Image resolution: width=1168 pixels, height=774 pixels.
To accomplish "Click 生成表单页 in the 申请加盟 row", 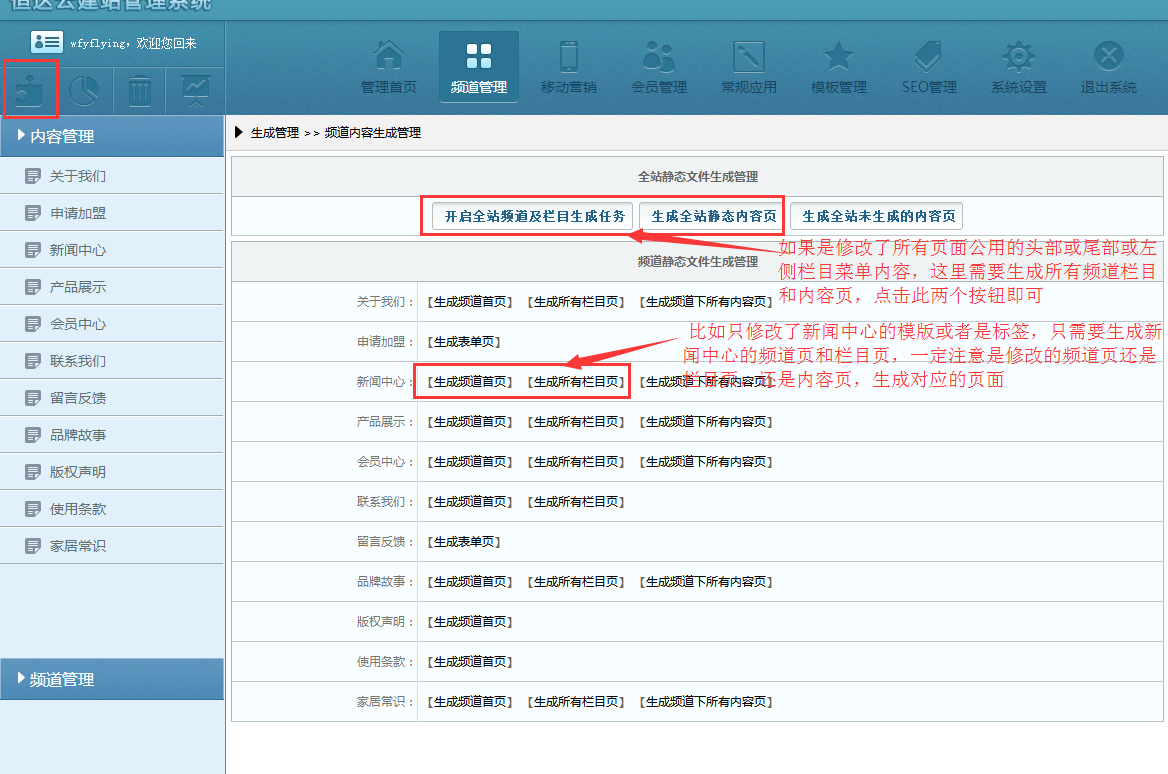I will point(464,342).
